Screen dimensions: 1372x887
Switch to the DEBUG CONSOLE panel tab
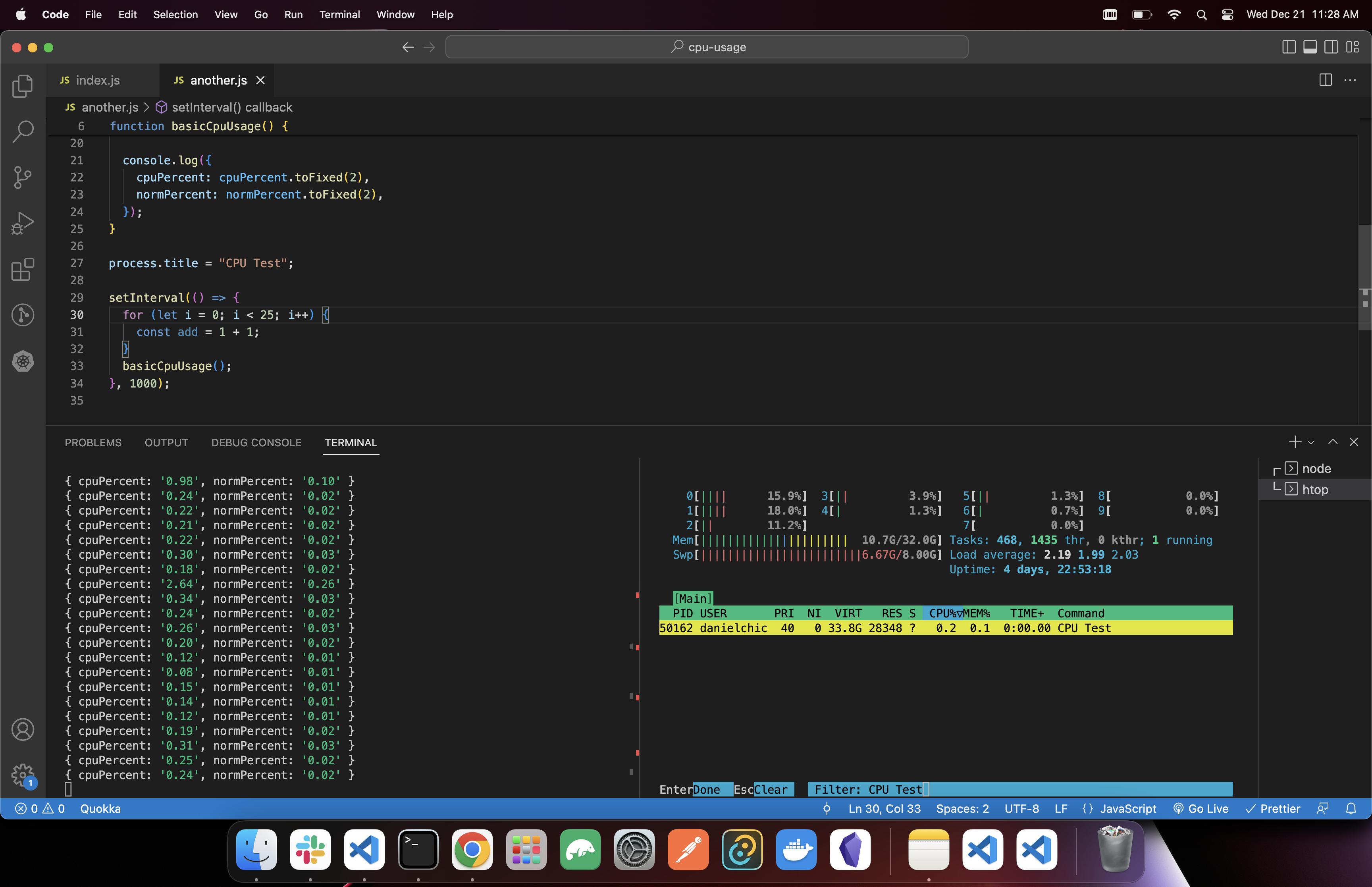point(256,442)
